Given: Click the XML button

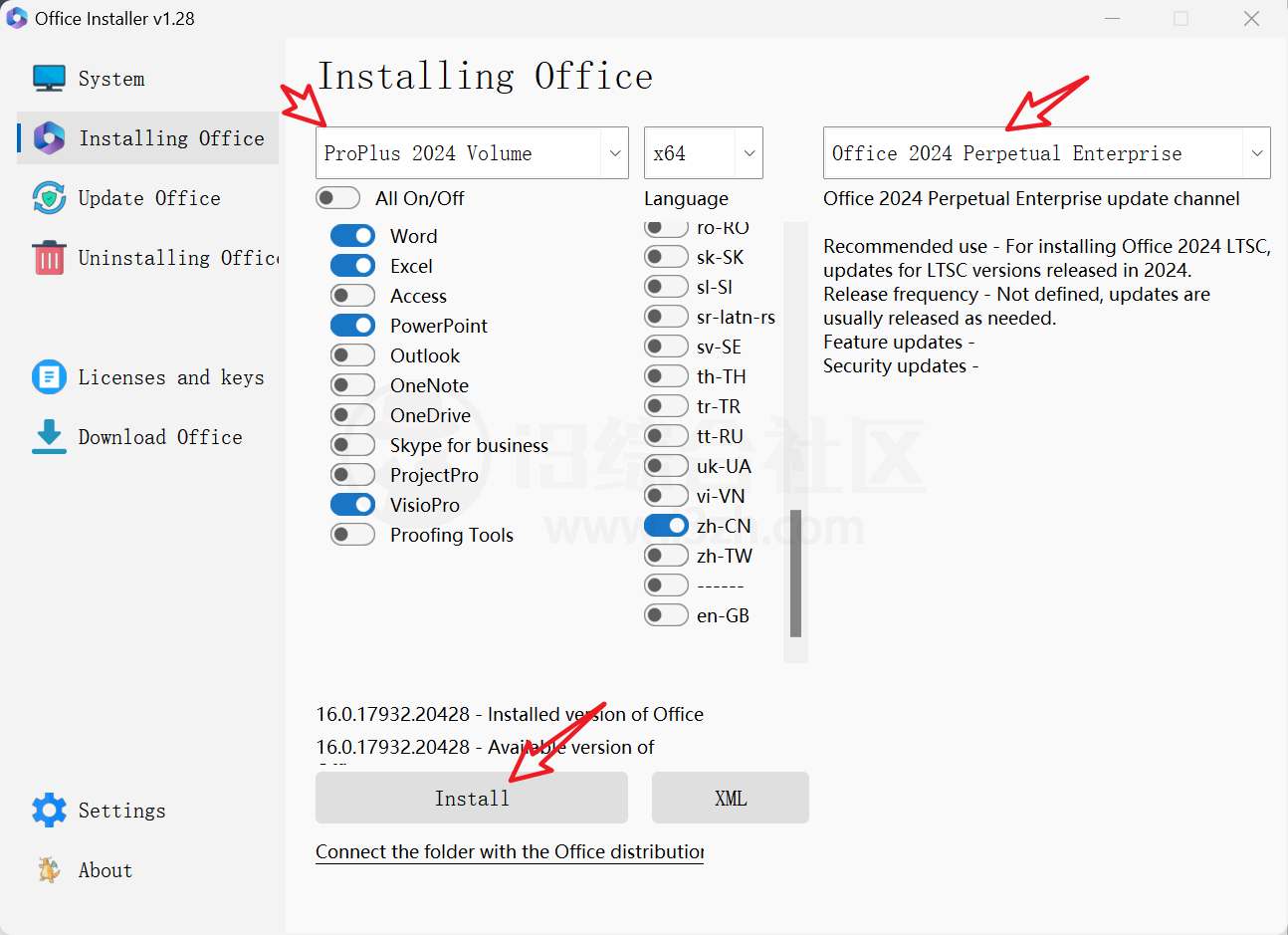Looking at the screenshot, I should (730, 798).
